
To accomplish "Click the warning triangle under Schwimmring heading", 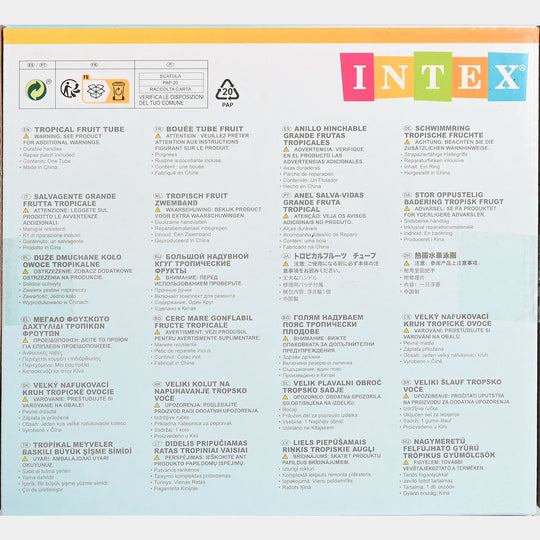I will click(407, 142).
